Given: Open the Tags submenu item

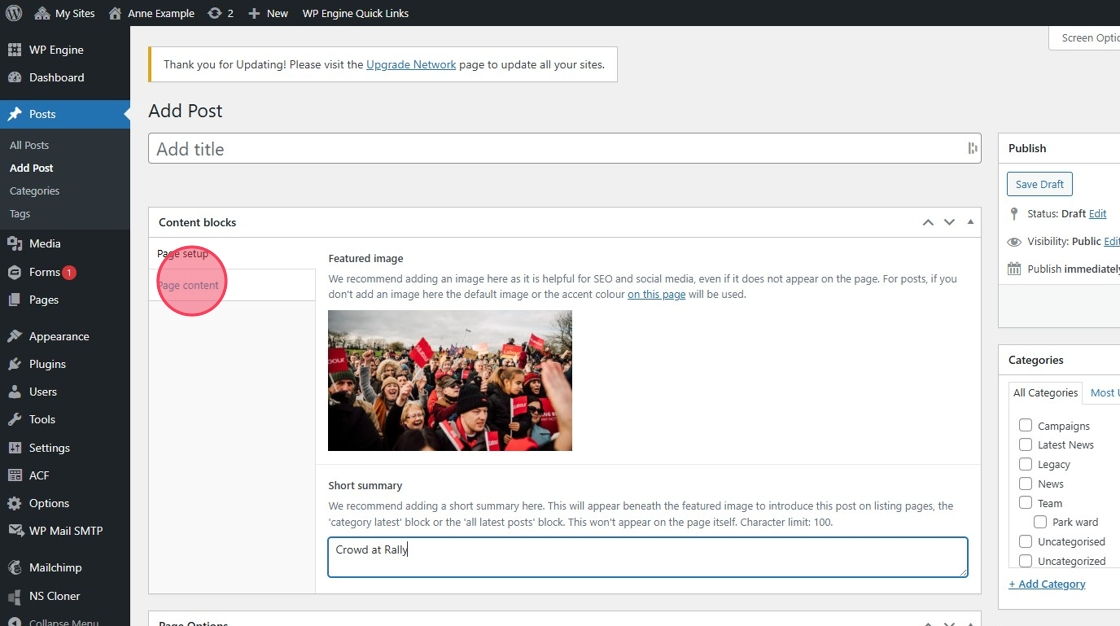Looking at the screenshot, I should [20, 214].
